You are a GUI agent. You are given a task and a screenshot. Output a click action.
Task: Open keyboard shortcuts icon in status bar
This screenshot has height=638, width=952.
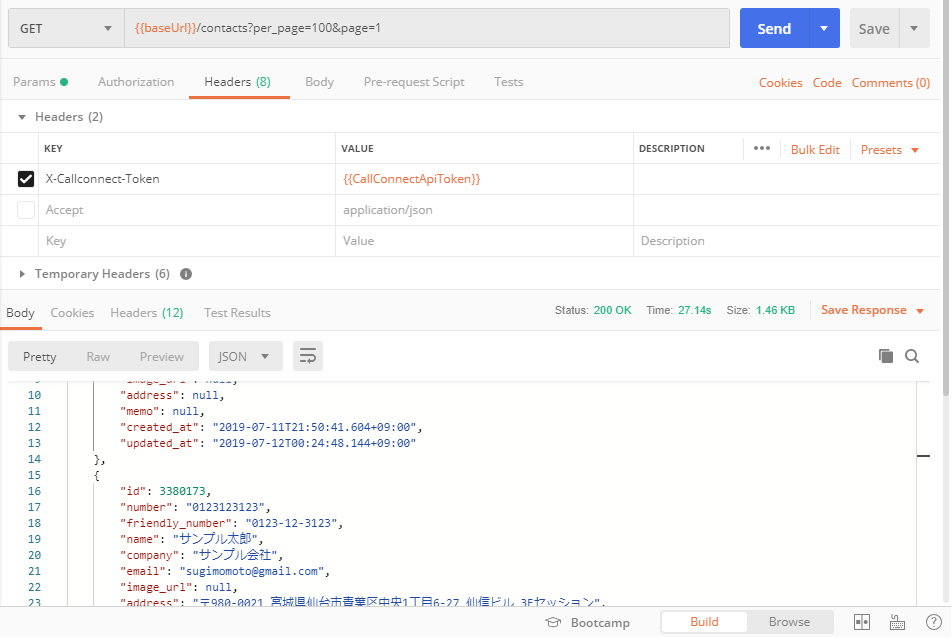tap(897, 622)
